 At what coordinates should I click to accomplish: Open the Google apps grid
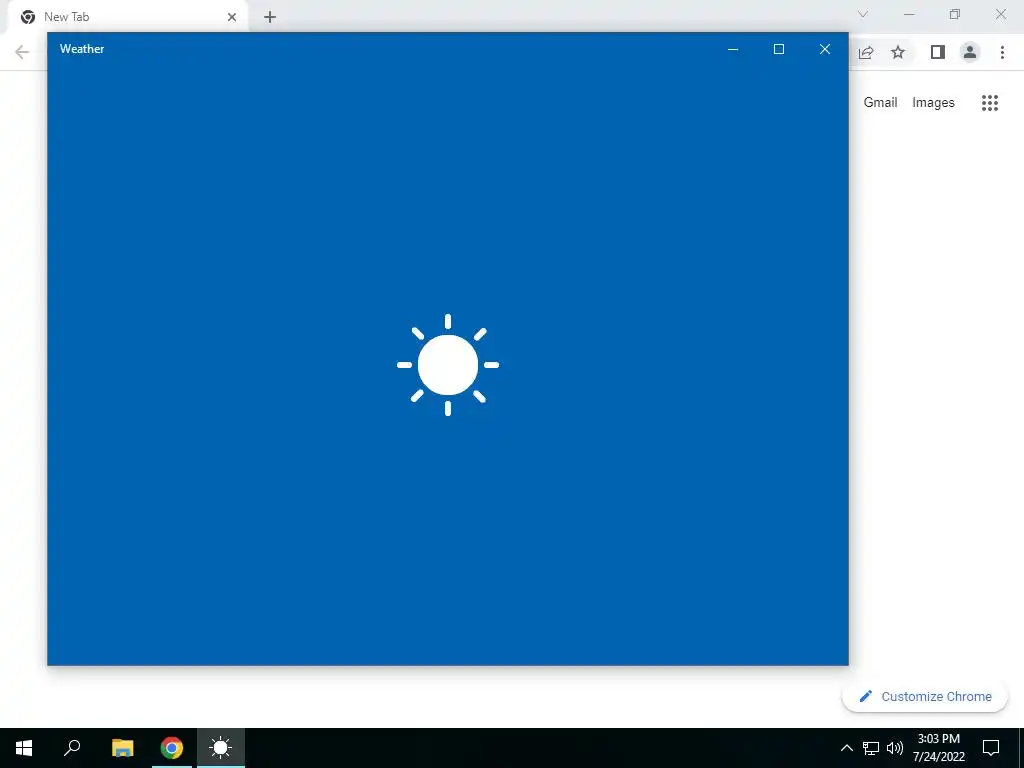[990, 103]
